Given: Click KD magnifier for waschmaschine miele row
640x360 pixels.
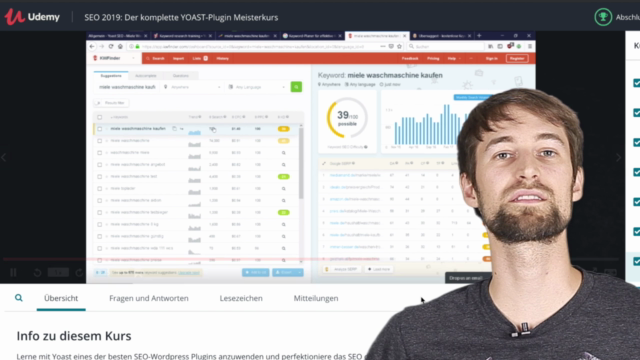Looking at the screenshot, I should (284, 153).
